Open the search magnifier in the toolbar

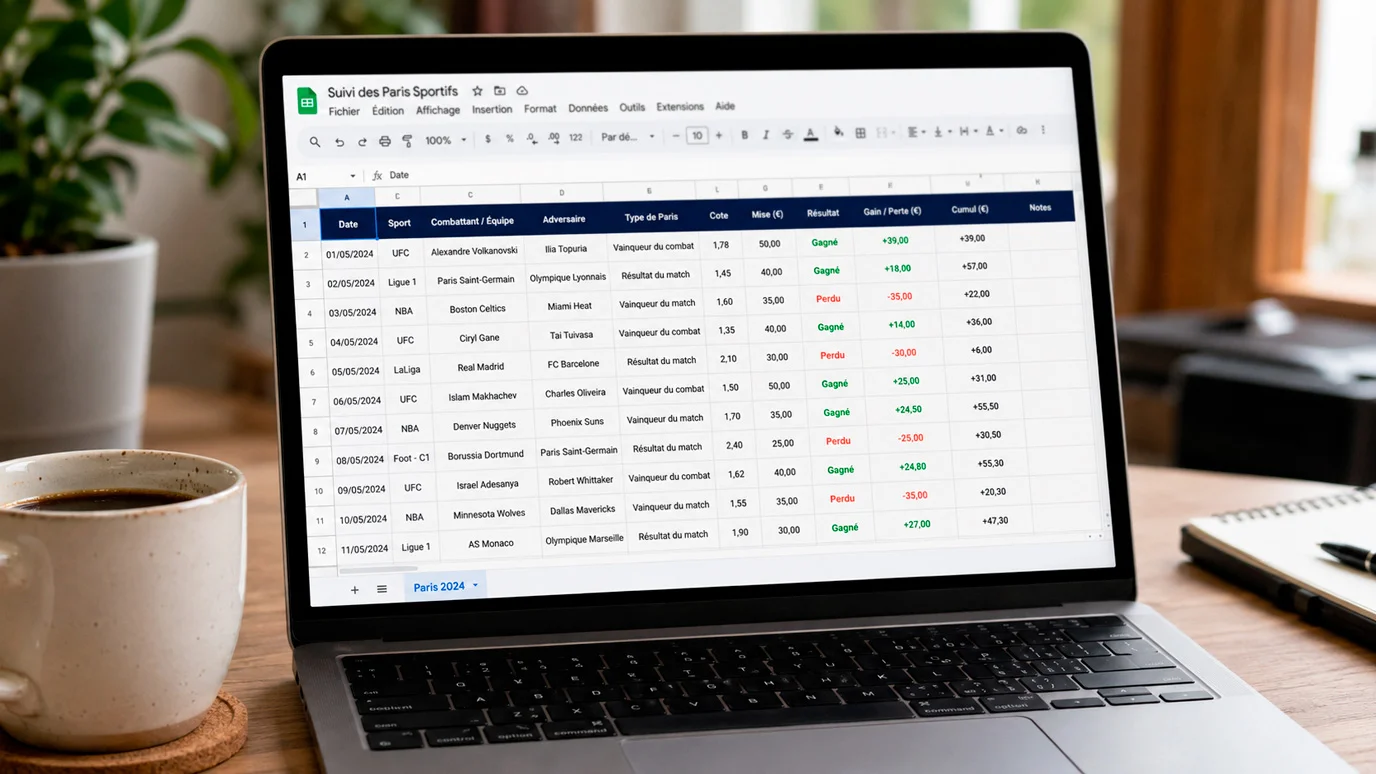tap(315, 142)
